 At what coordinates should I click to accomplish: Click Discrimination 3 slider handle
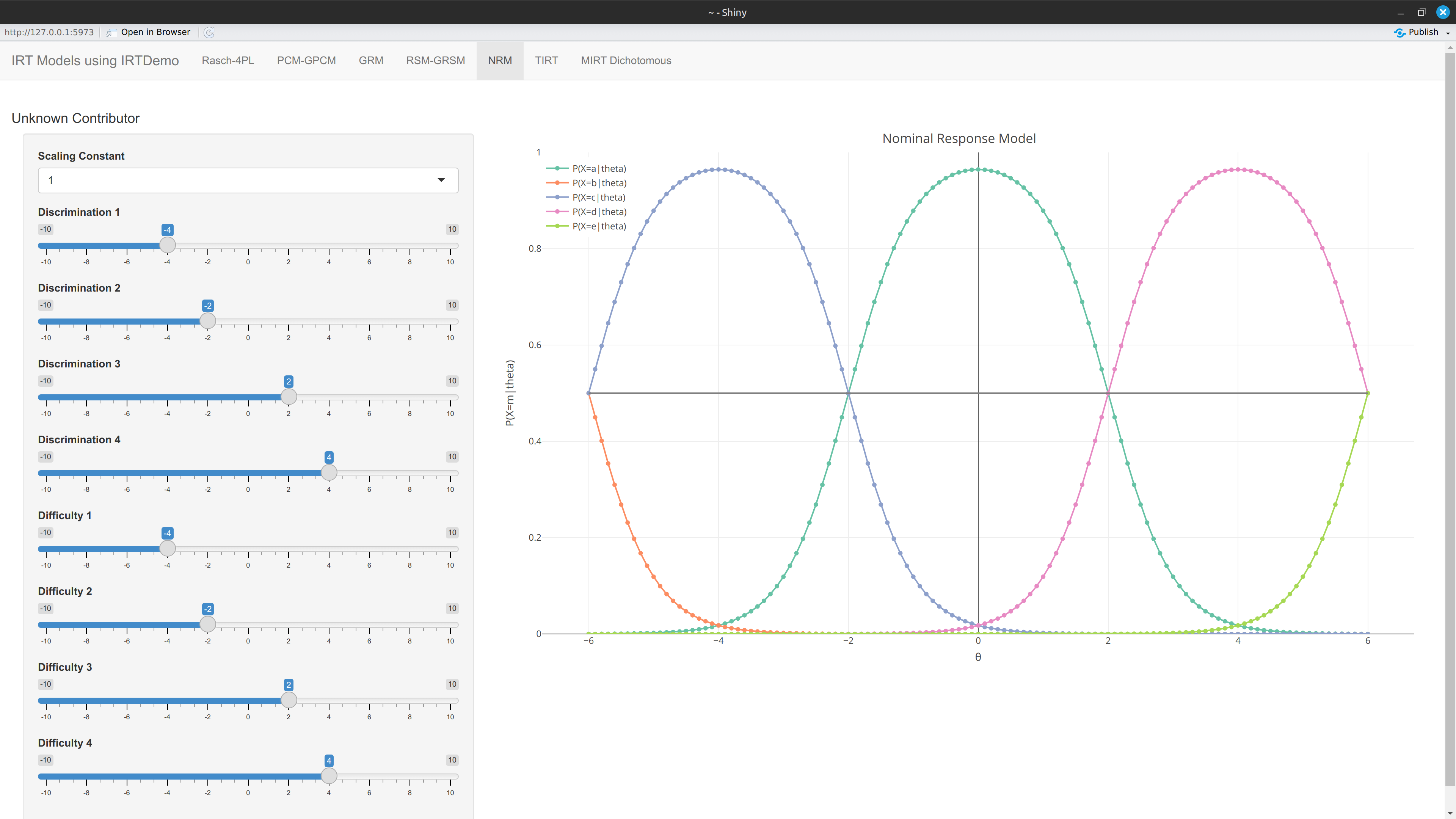tap(289, 396)
